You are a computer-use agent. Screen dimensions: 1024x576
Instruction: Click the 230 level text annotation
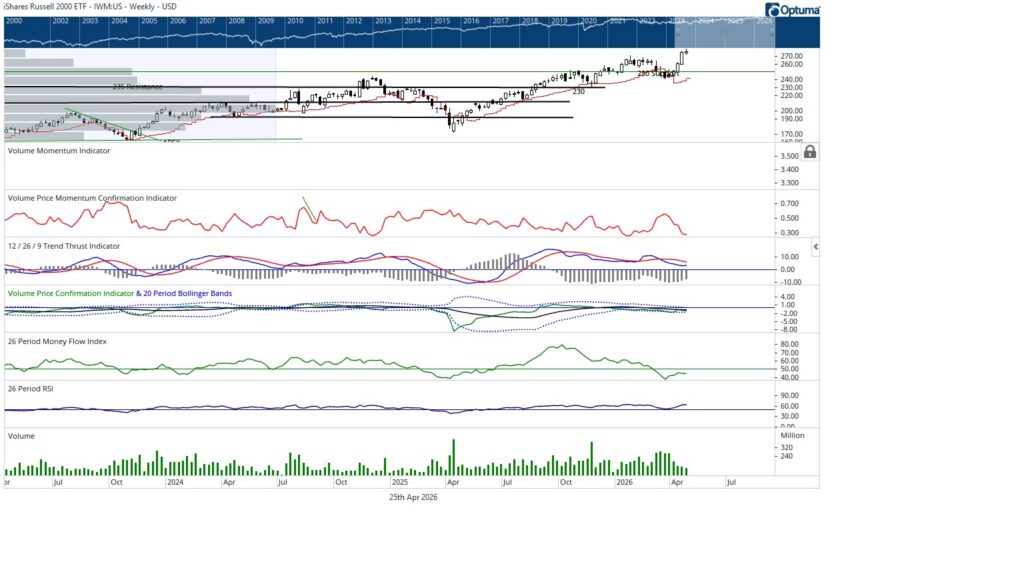point(578,92)
